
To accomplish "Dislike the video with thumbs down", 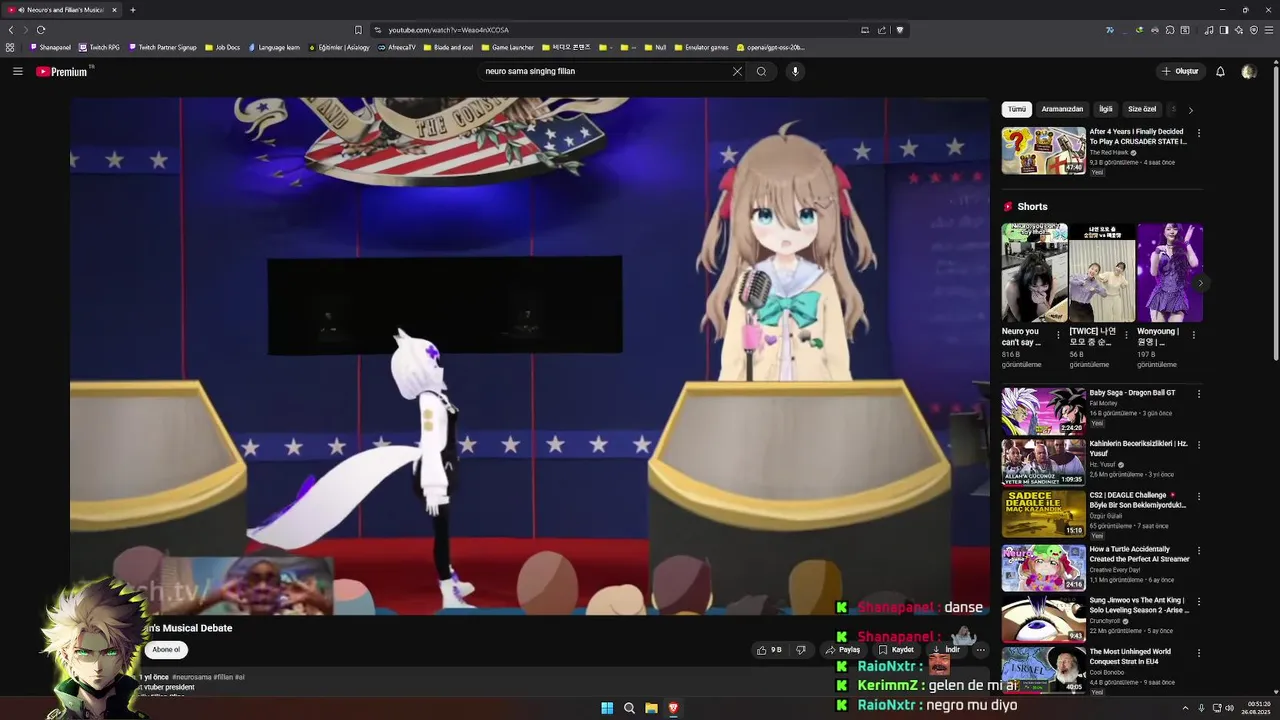I will [801, 650].
